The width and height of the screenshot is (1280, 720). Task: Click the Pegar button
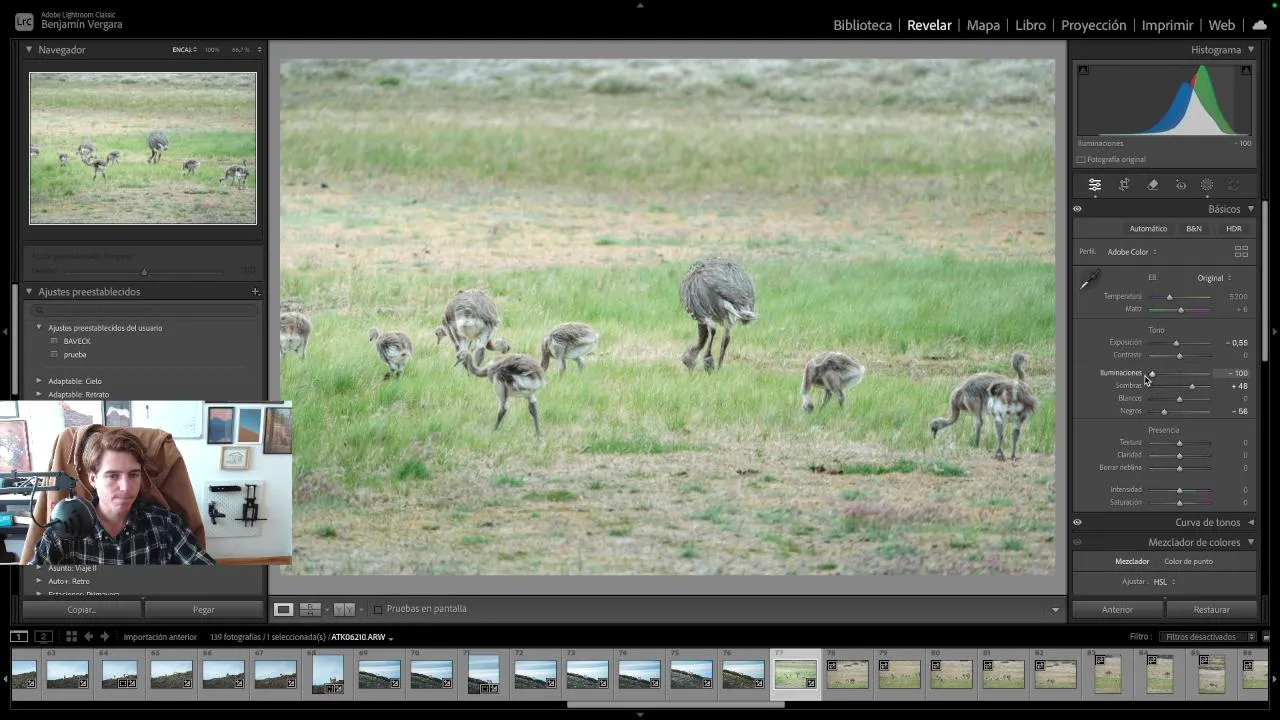(x=203, y=609)
